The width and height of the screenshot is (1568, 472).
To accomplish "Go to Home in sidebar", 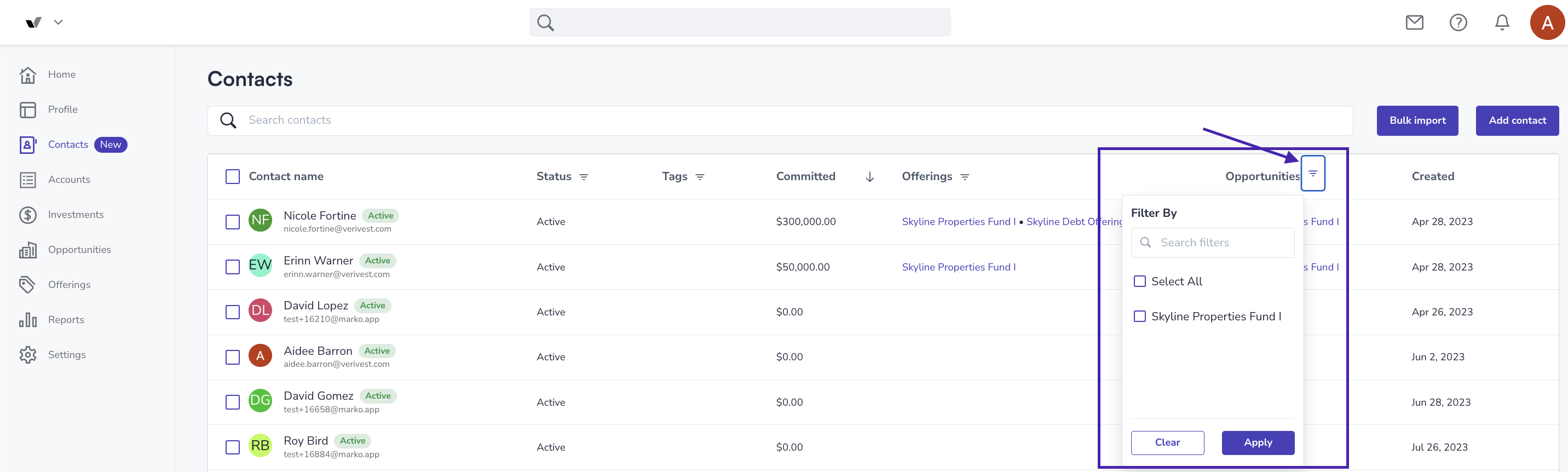I will (61, 74).
